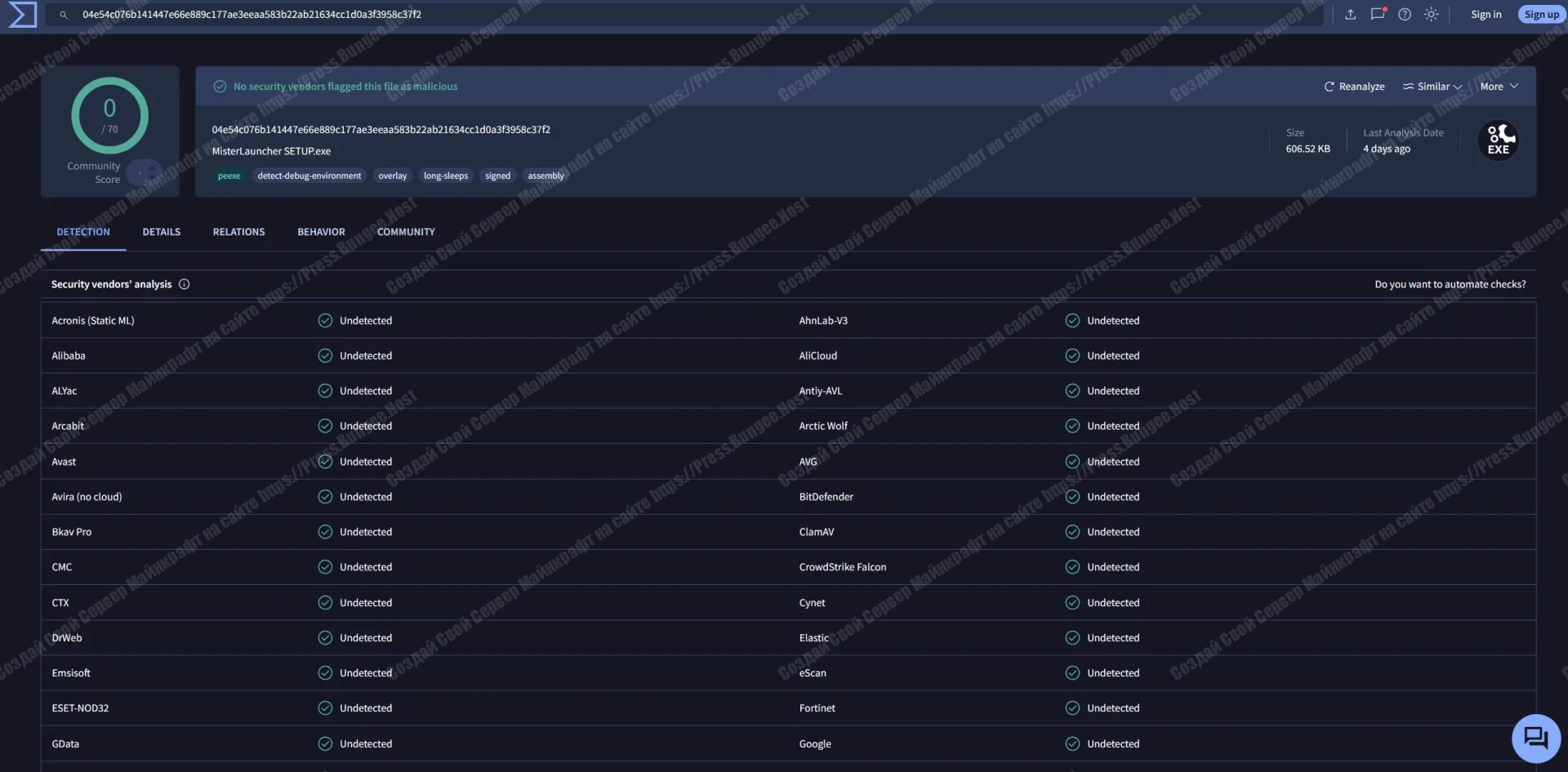The width and height of the screenshot is (1568, 772).
Task: Toggle the light/dark theme sun icon
Action: [x=1432, y=15]
